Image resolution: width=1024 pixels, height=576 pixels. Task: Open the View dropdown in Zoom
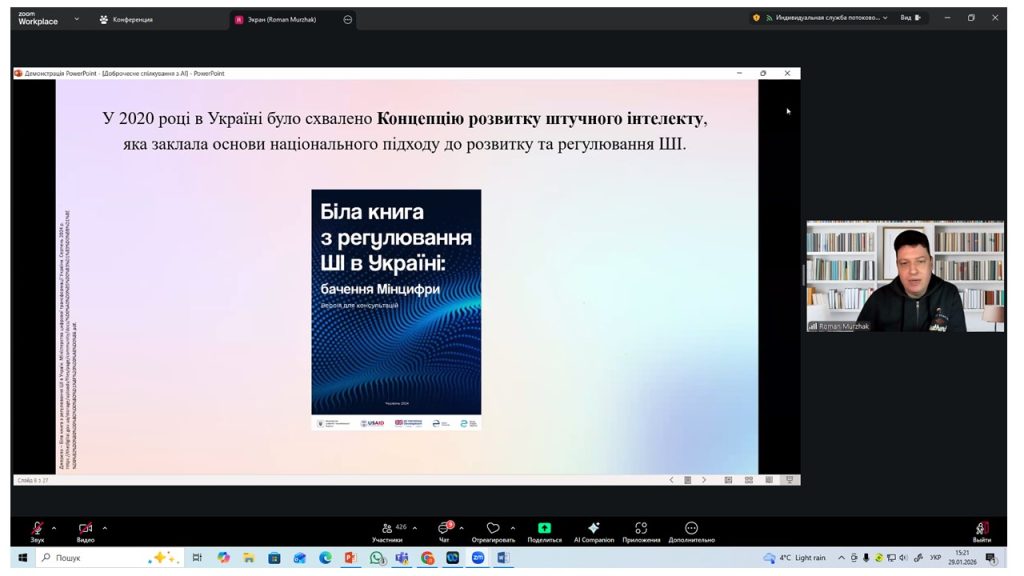click(x=910, y=18)
